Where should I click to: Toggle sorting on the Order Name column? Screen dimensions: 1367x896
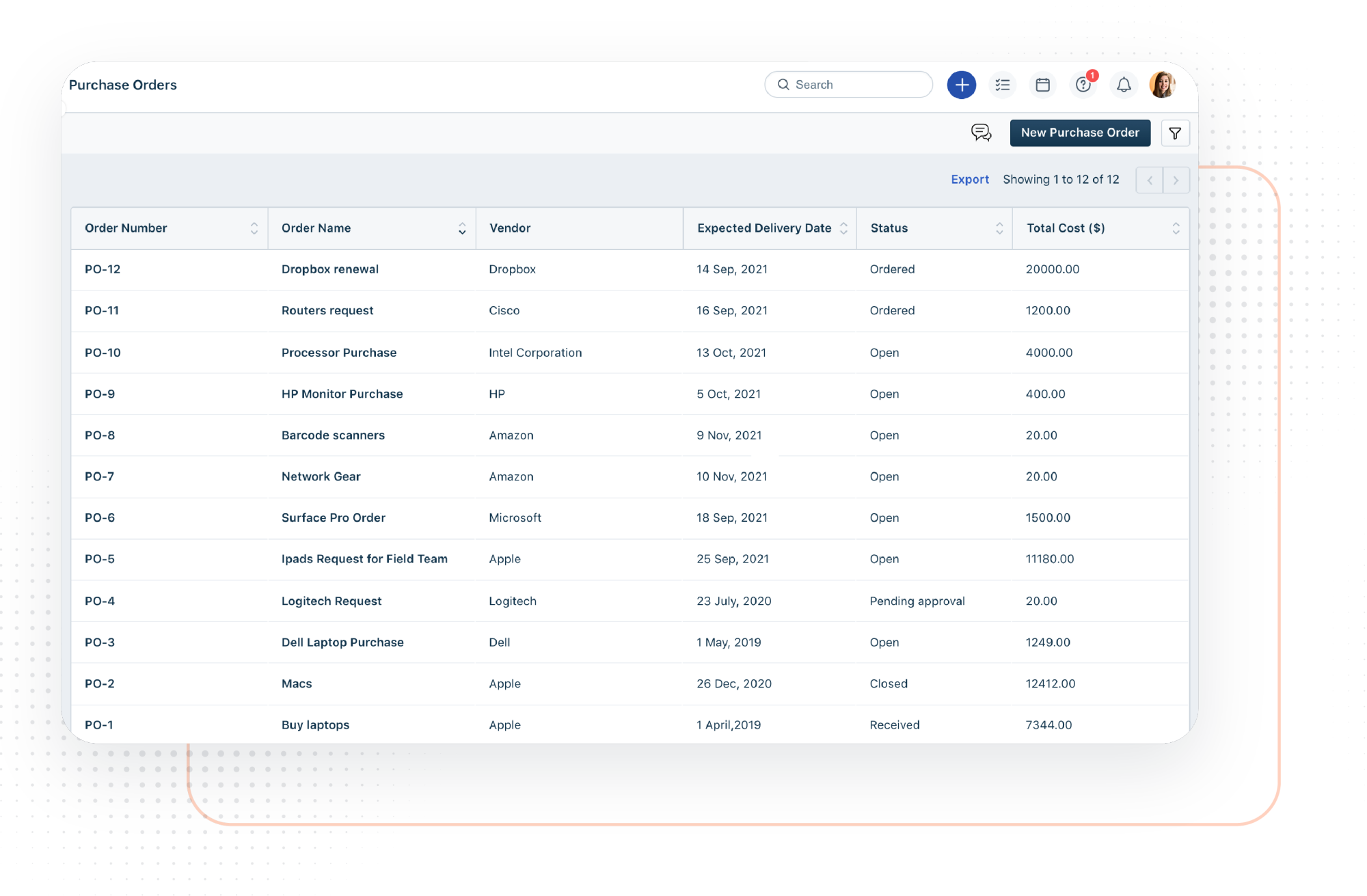tap(463, 228)
